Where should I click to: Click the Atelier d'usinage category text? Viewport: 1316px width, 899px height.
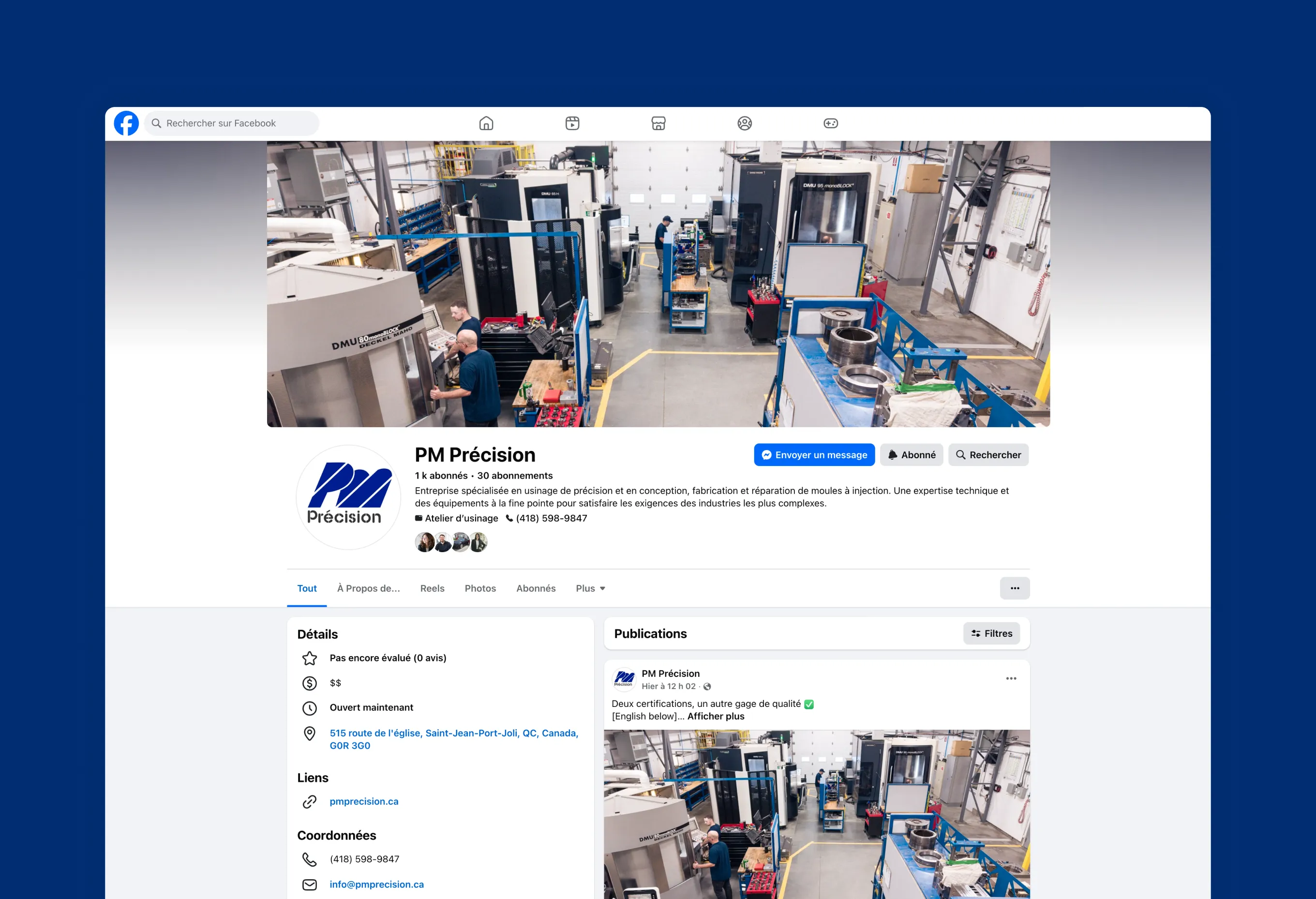(462, 518)
